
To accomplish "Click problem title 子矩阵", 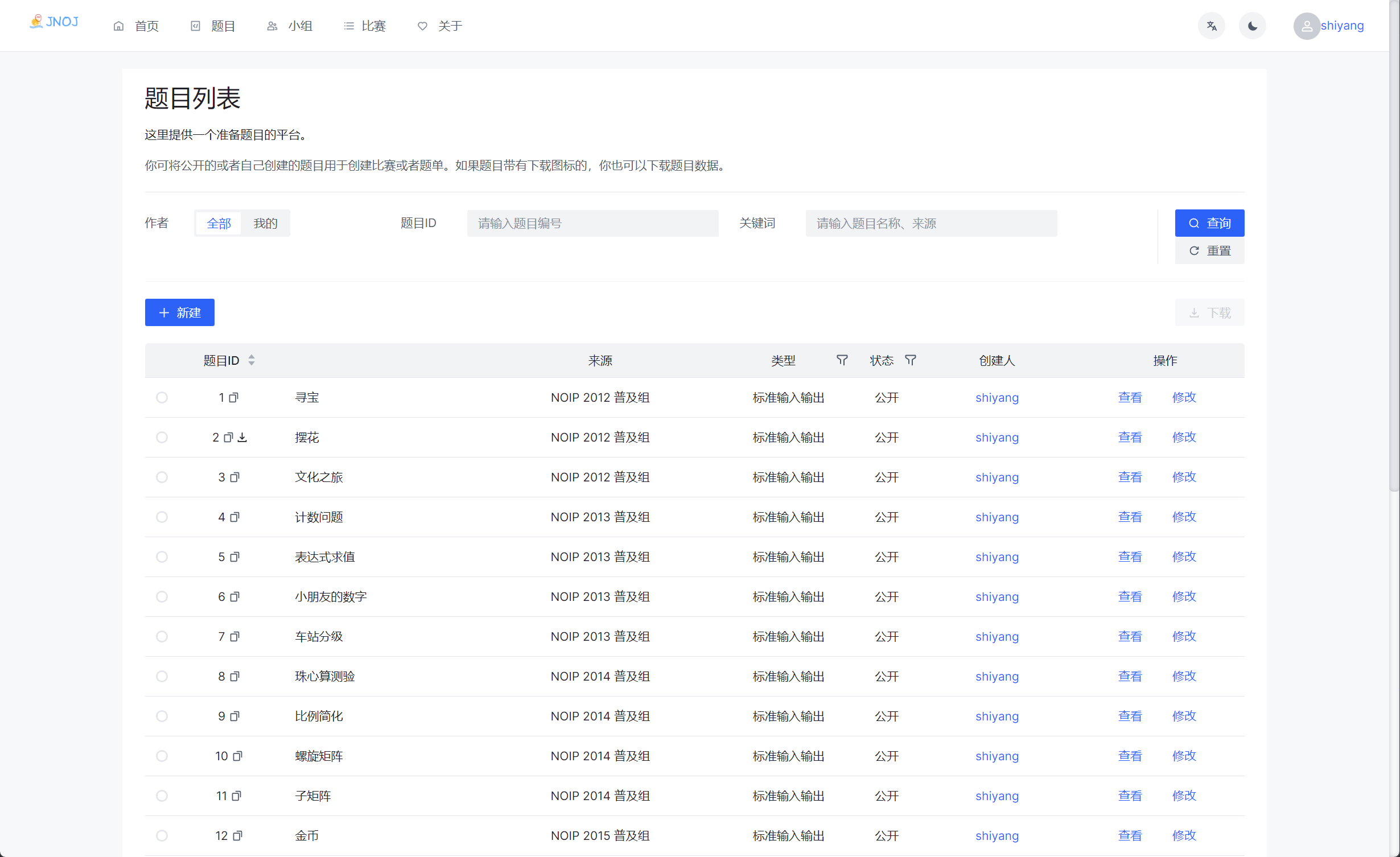I will (x=312, y=796).
